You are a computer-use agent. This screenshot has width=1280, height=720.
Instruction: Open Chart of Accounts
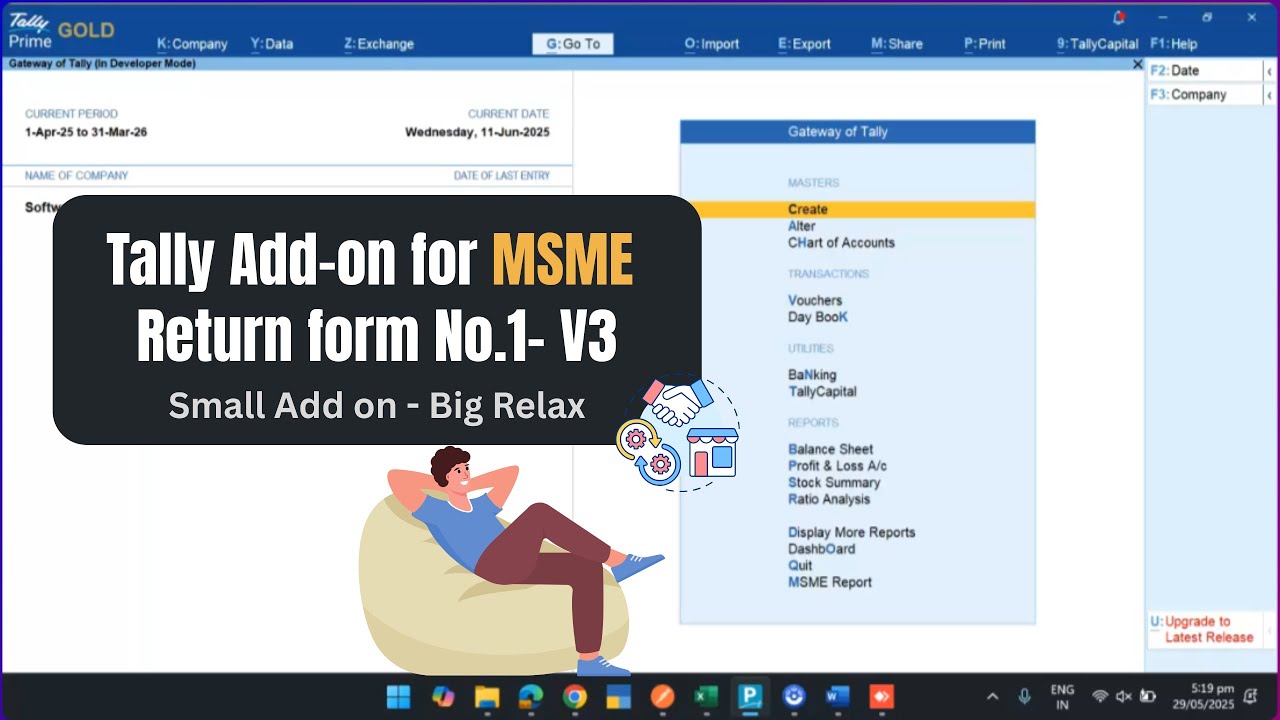pos(841,243)
